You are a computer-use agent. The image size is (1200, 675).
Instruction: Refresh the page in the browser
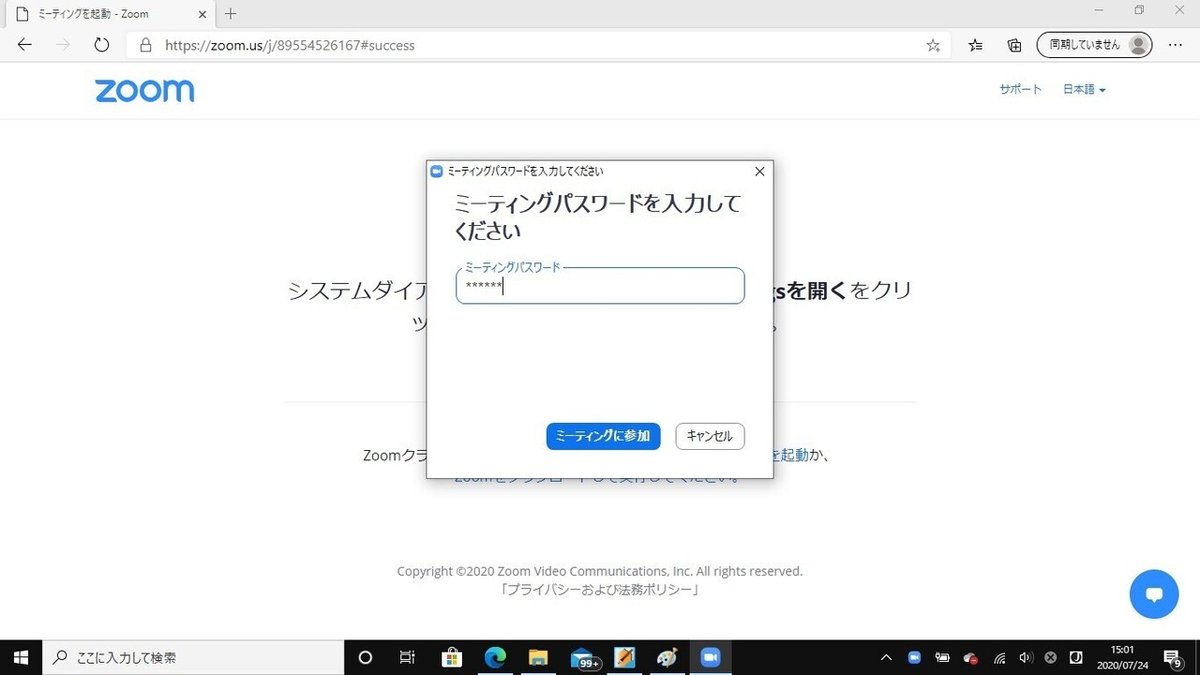[x=101, y=44]
